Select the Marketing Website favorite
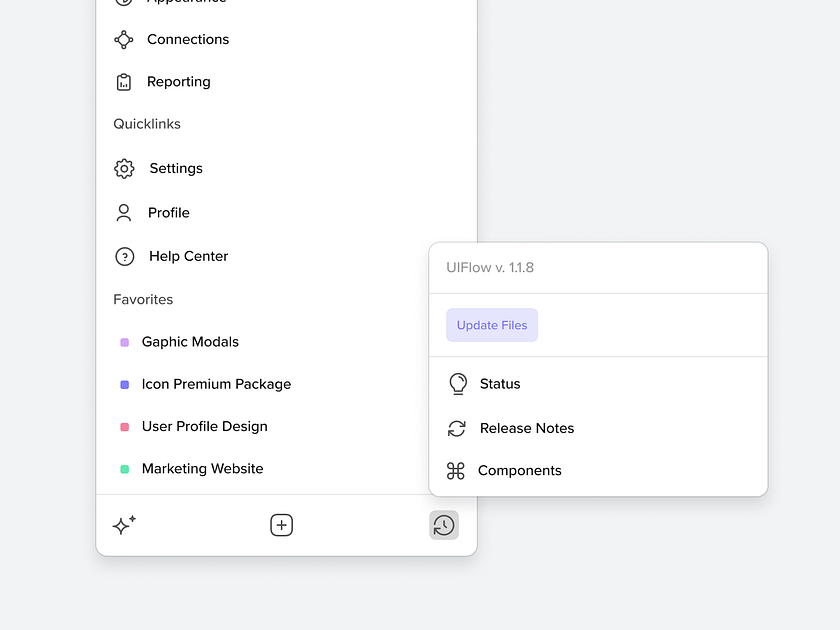The image size is (840, 630). coord(202,468)
